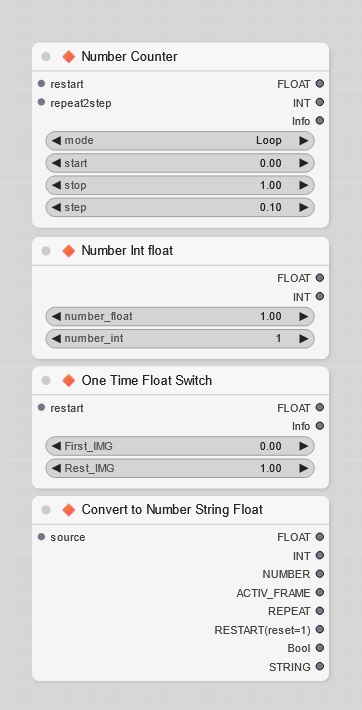Toggle collapse dot on Convert to Number String Float

pos(46,510)
